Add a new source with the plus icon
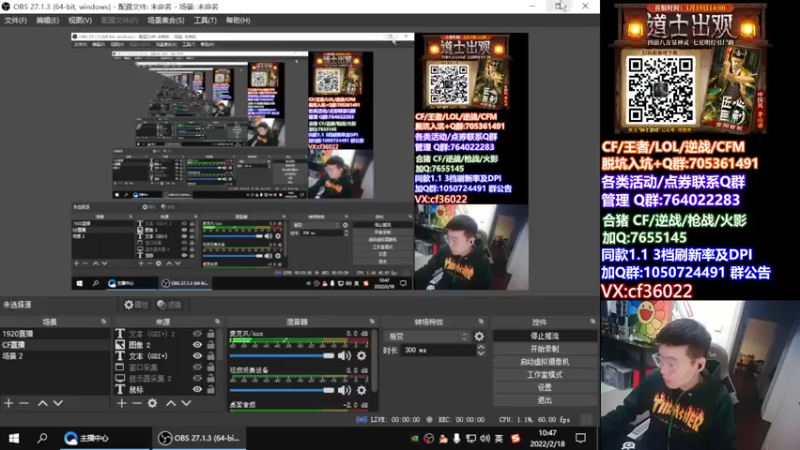The width and height of the screenshot is (800, 450). [121, 404]
